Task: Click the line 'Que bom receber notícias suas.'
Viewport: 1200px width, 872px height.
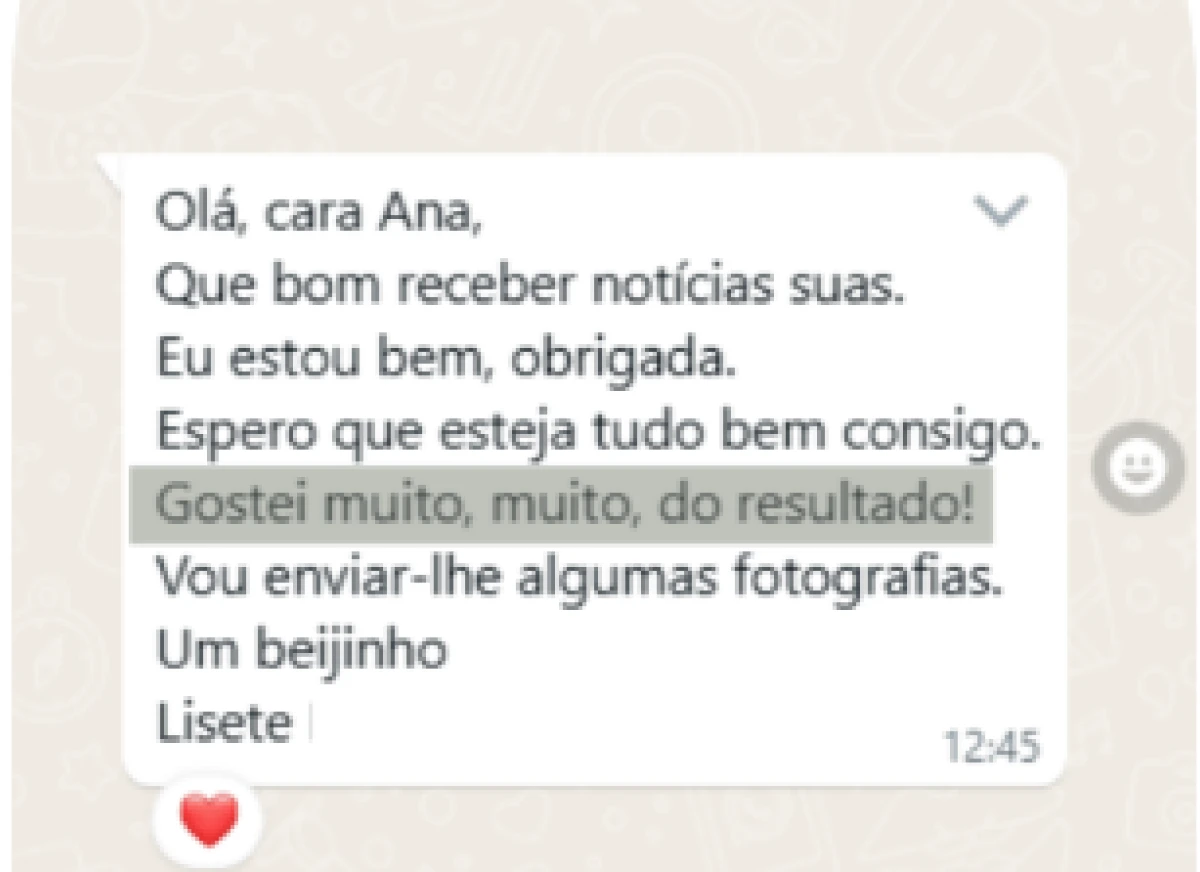Action: (x=530, y=291)
